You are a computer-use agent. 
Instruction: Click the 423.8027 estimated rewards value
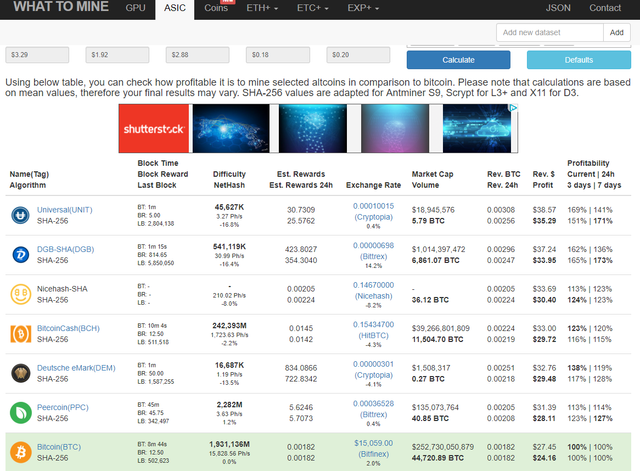click(301, 249)
